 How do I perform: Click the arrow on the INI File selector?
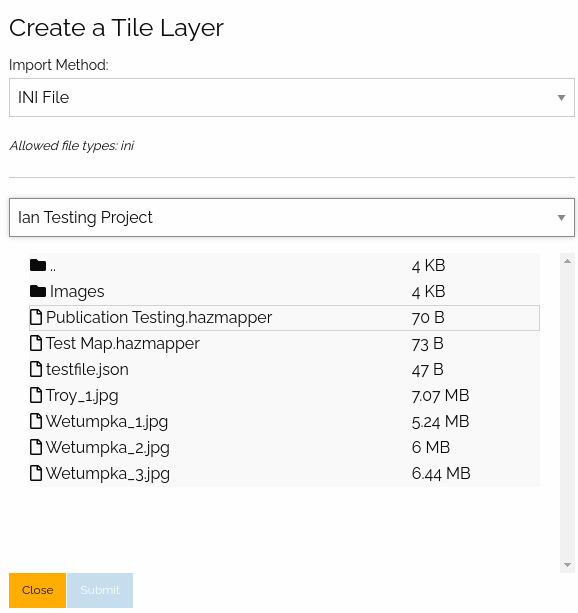coord(561,98)
